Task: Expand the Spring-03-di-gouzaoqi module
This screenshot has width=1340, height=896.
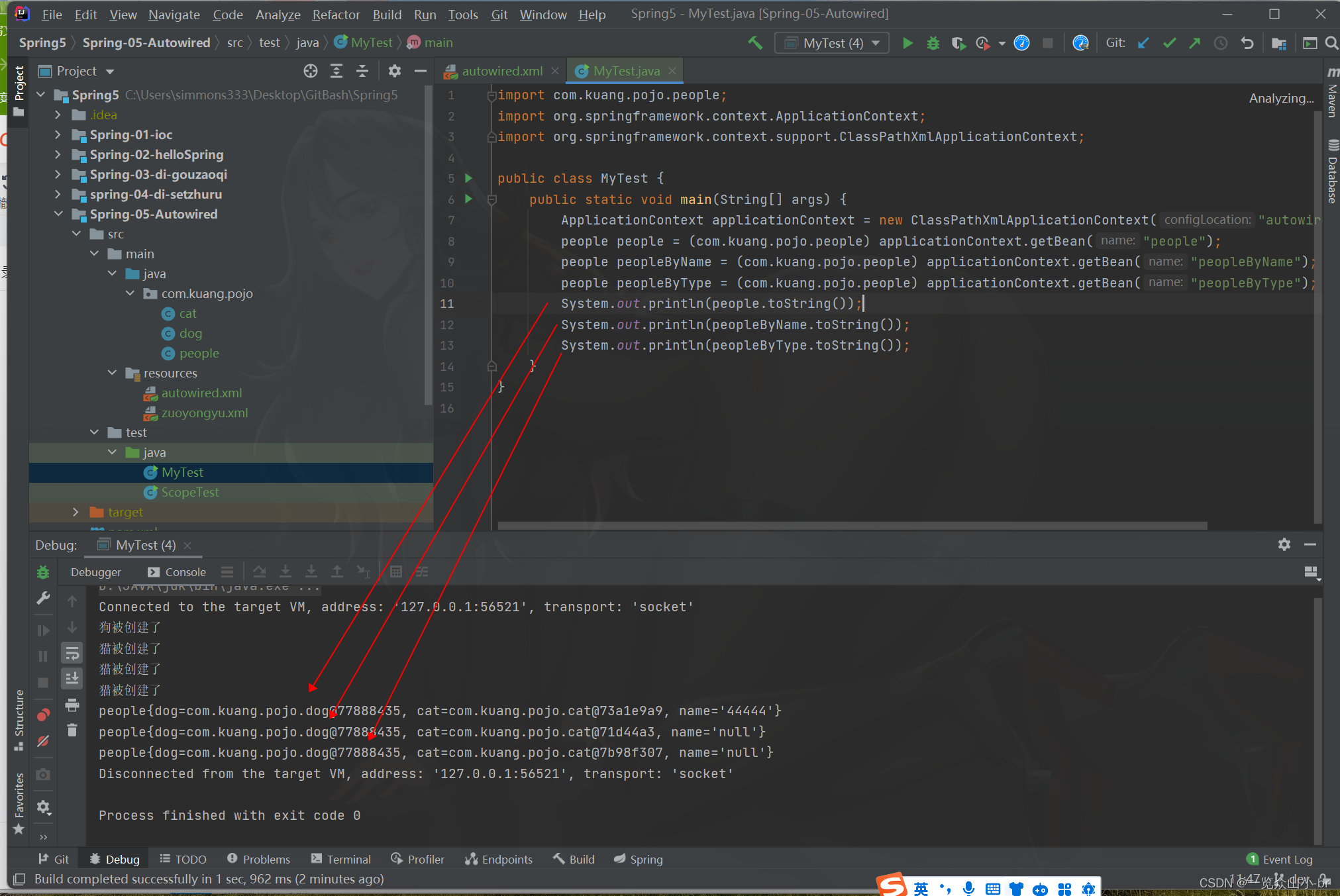Action: [x=58, y=174]
